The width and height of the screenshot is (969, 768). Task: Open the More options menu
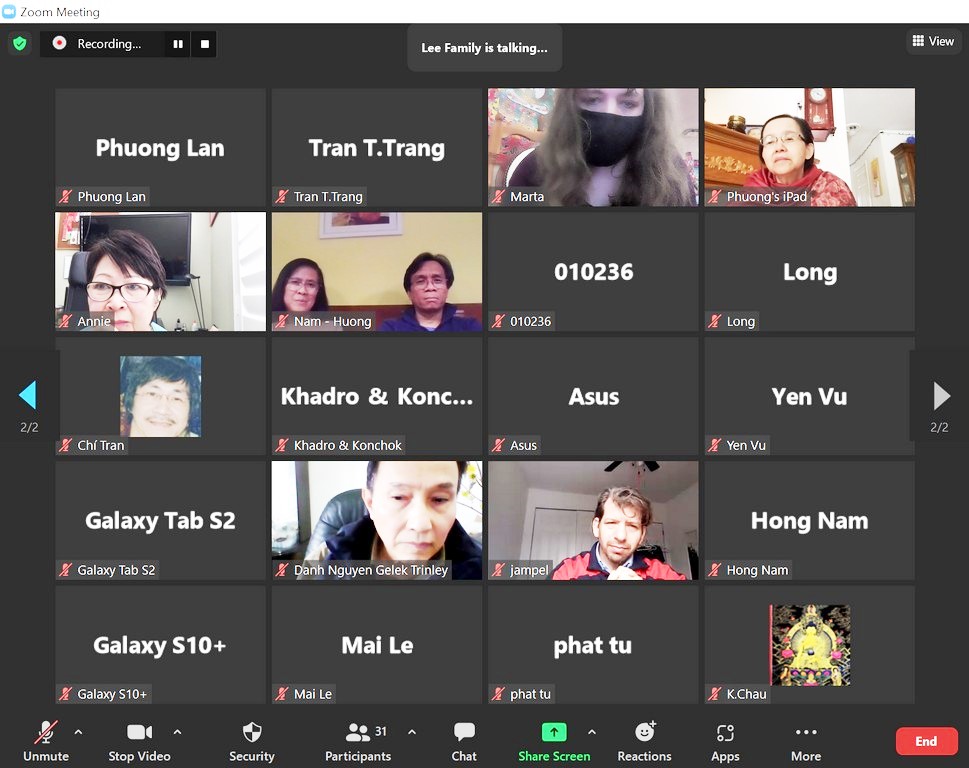coord(806,732)
